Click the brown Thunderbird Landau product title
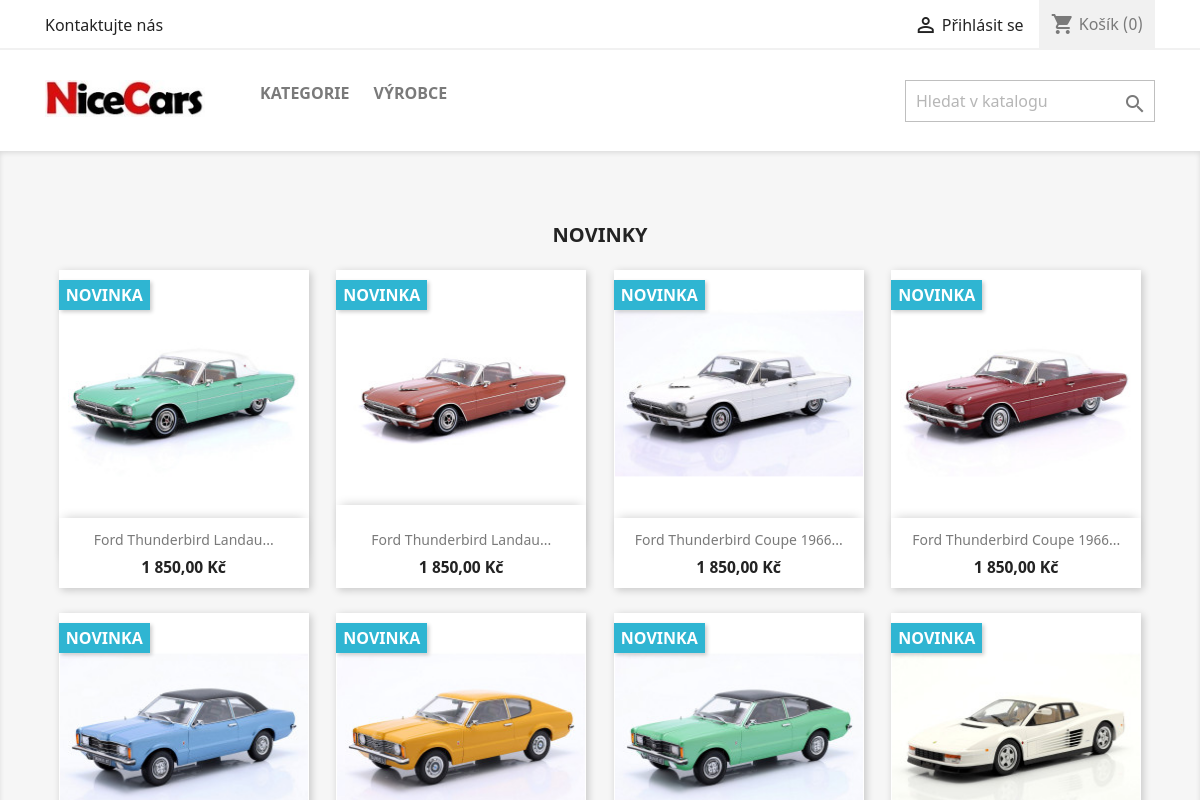Screen dimensions: 1200x800 [x=461, y=540]
